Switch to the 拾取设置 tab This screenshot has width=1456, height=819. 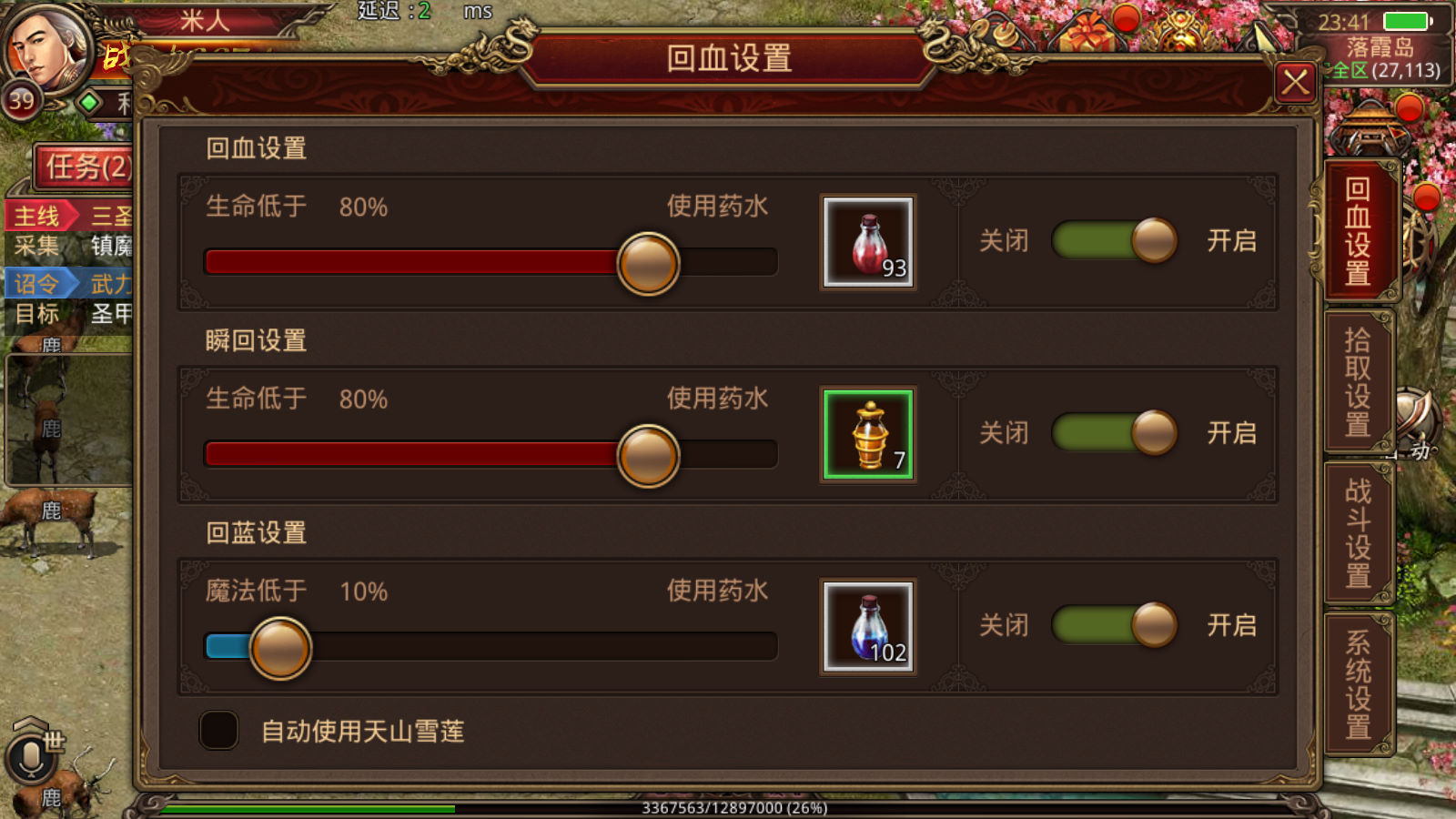coord(1359,382)
